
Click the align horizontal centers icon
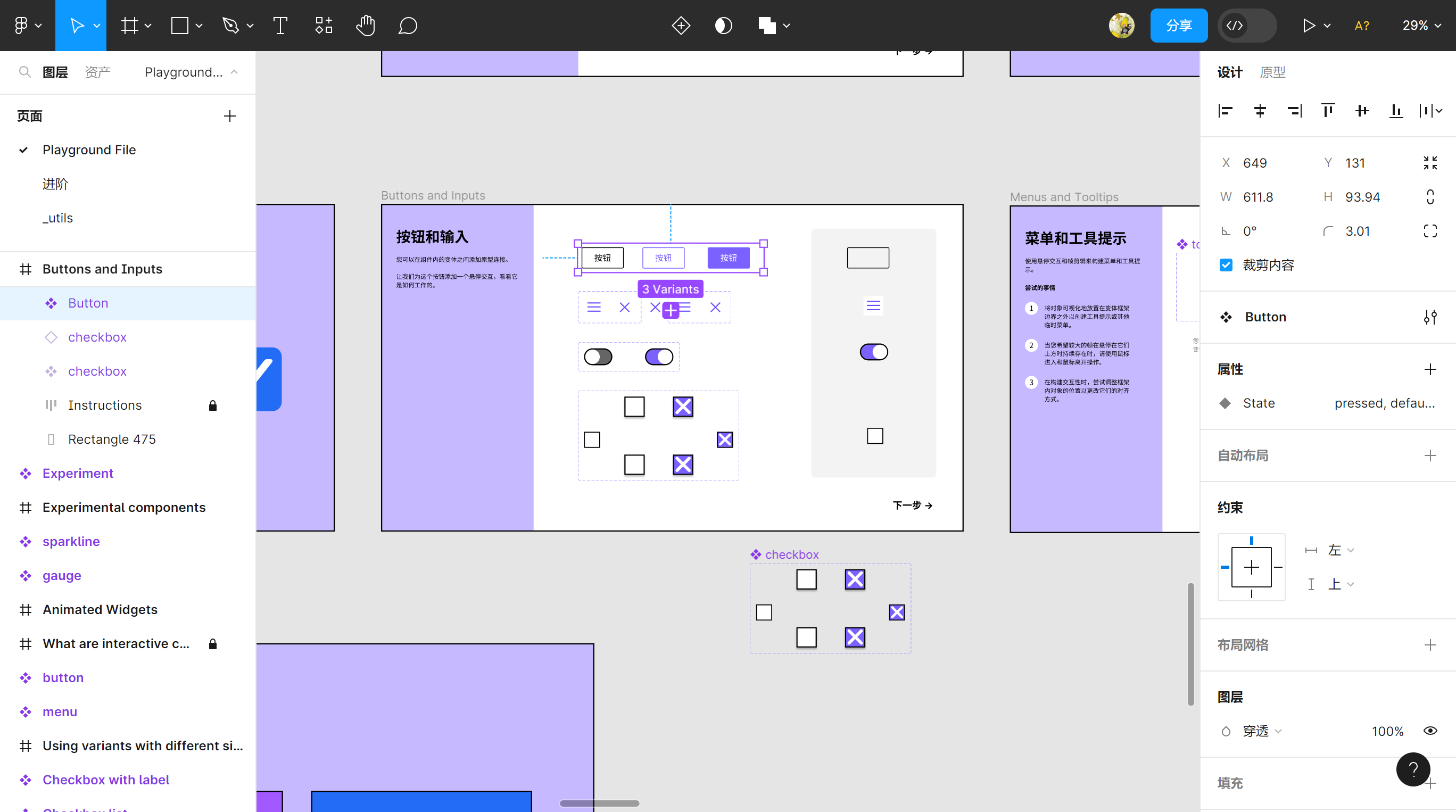(x=1260, y=110)
